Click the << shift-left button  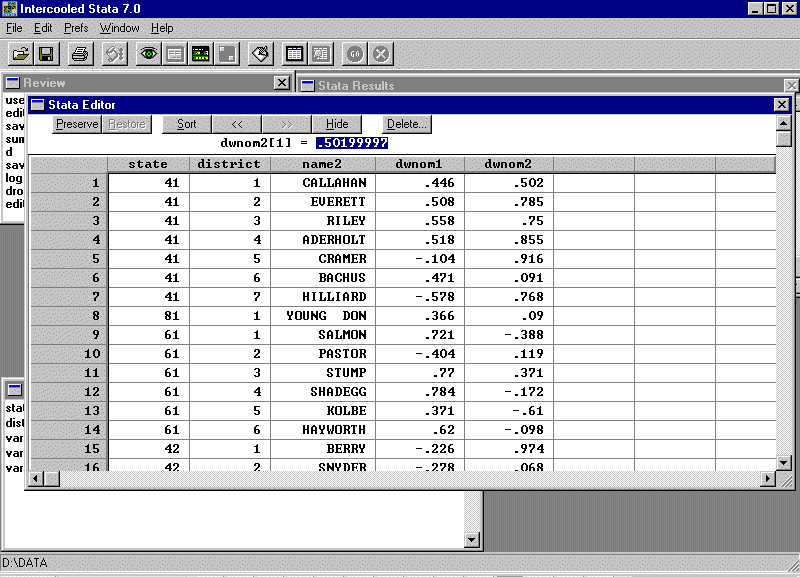click(237, 124)
